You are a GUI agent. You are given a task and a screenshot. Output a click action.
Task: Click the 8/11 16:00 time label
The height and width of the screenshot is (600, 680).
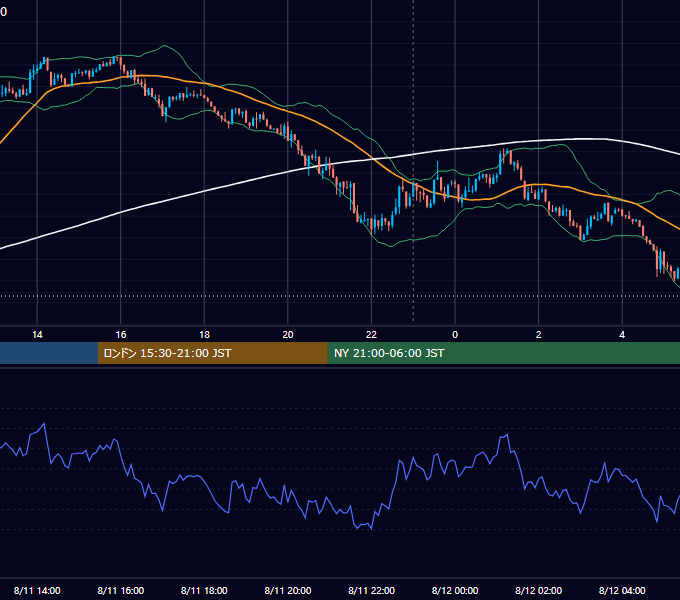[121, 590]
